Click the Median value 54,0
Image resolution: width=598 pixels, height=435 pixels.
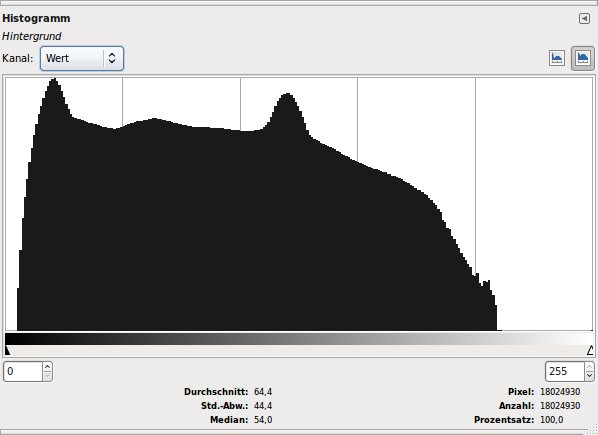click(x=263, y=420)
